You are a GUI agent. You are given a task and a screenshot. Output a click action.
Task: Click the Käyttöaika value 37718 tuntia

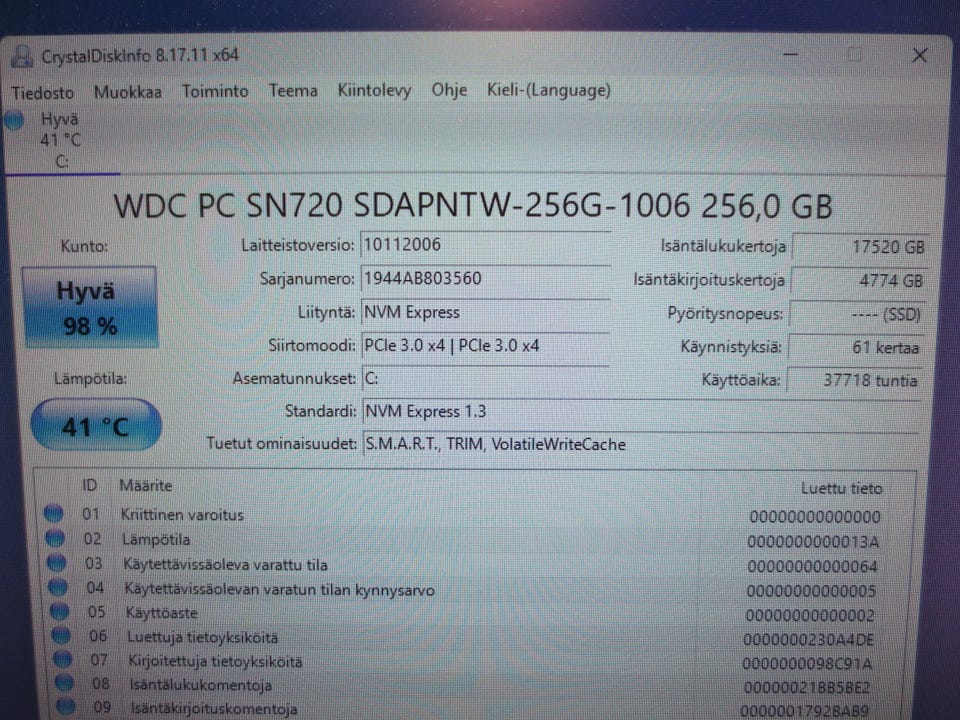click(x=853, y=380)
